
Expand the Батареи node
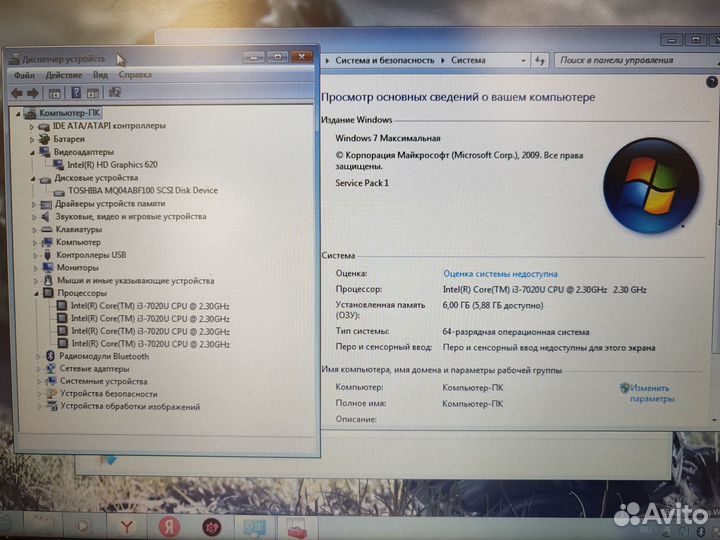click(x=32, y=140)
